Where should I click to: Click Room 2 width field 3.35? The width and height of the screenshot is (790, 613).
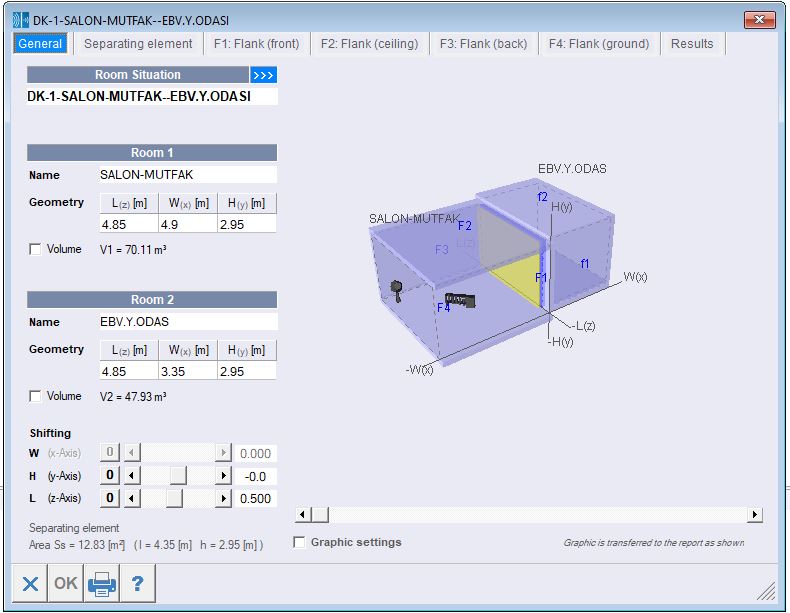click(188, 371)
